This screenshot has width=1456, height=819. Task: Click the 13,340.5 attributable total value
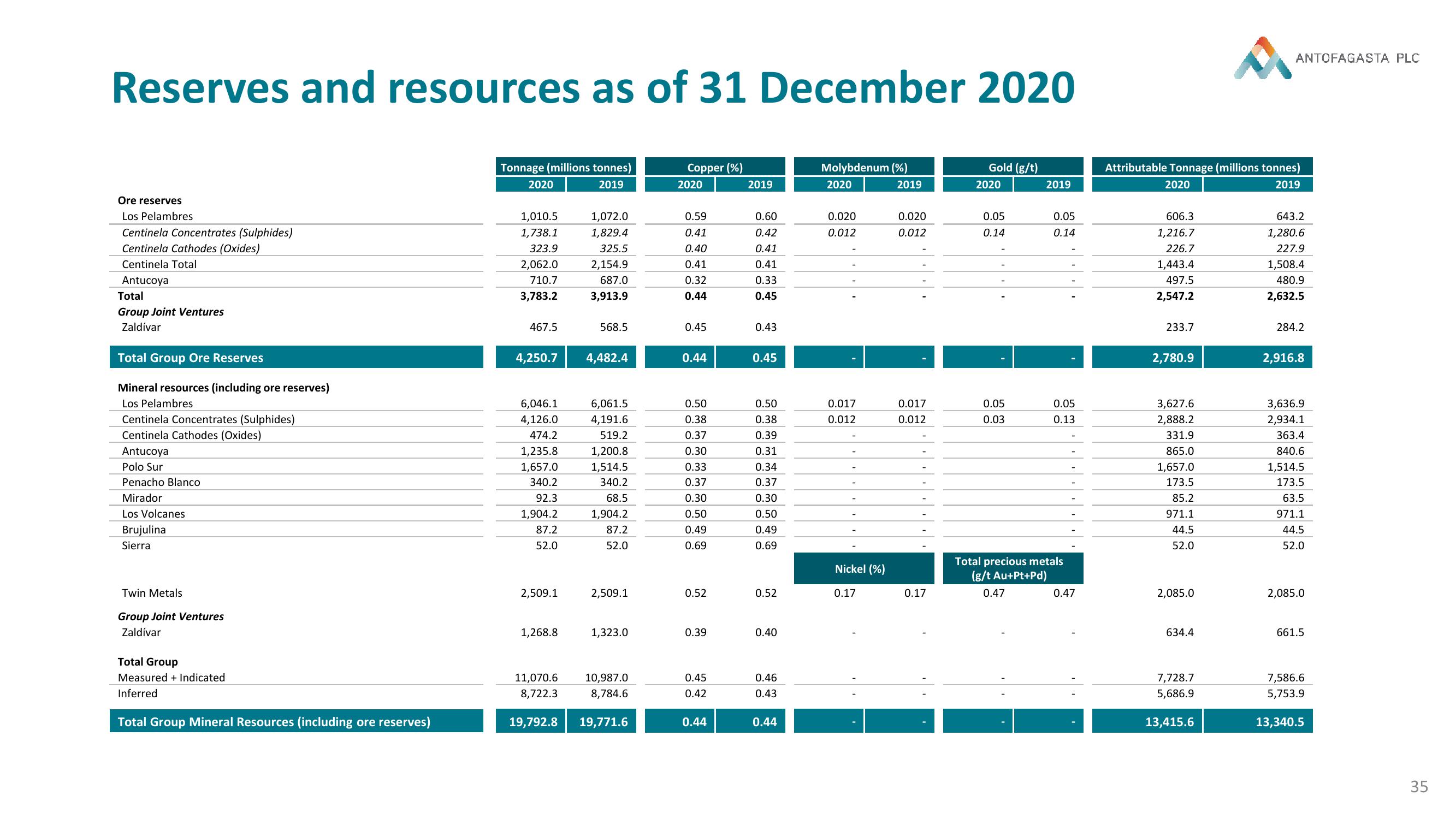pos(1280,722)
